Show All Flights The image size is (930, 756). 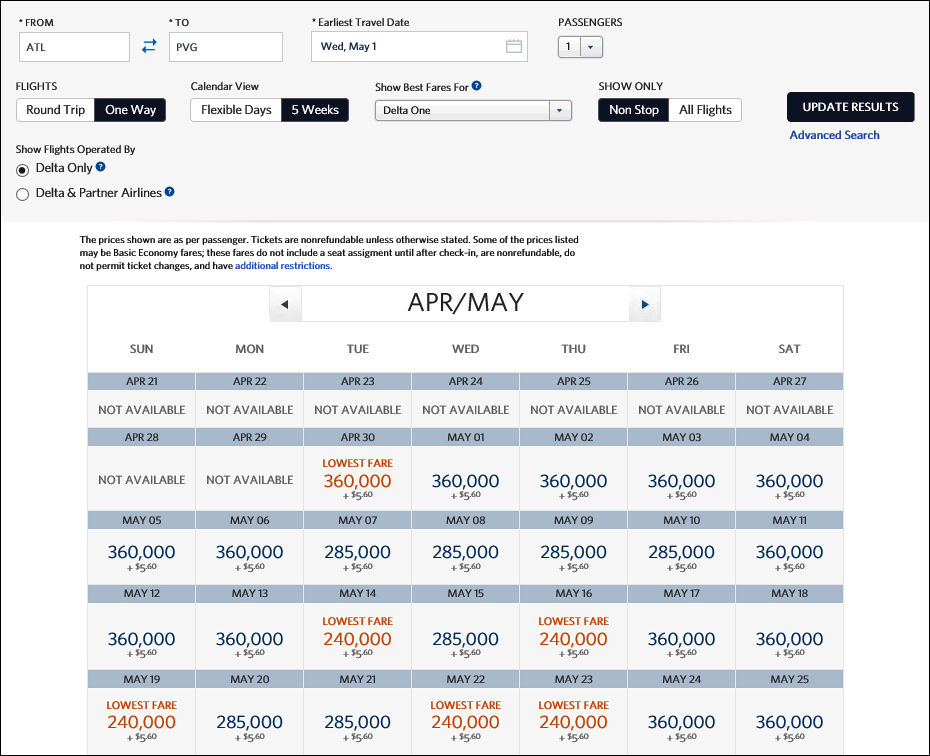click(x=705, y=110)
